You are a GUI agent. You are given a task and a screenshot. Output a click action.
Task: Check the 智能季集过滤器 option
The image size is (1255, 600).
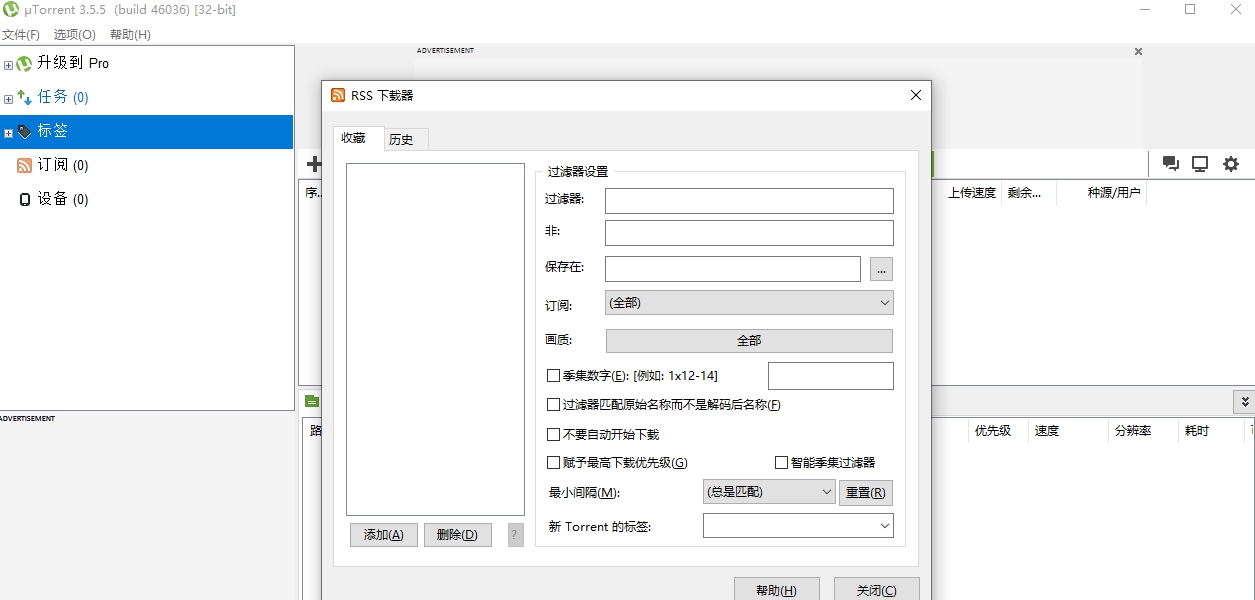781,461
